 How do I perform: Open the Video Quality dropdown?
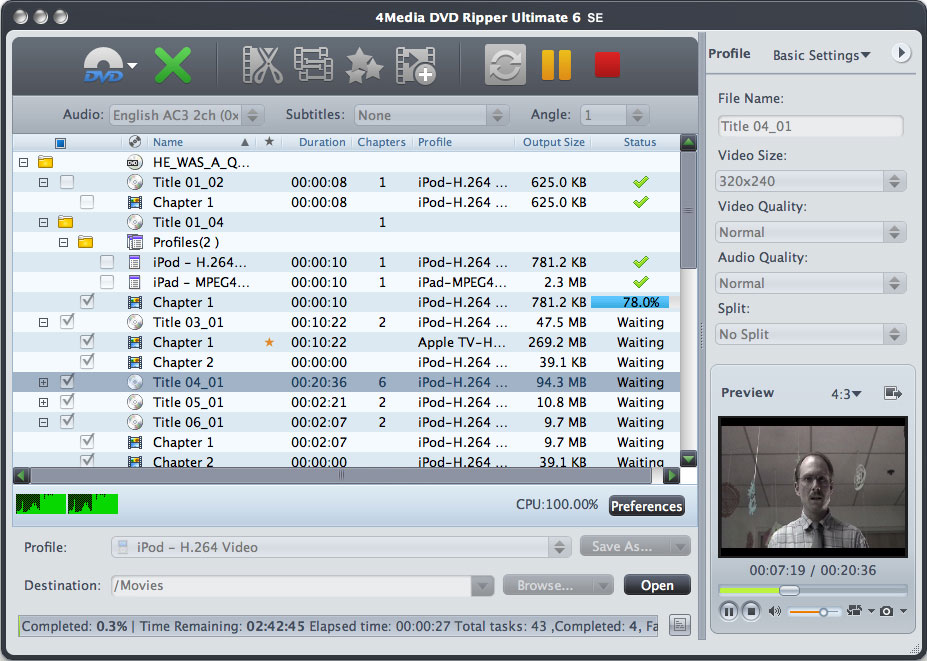(x=810, y=232)
